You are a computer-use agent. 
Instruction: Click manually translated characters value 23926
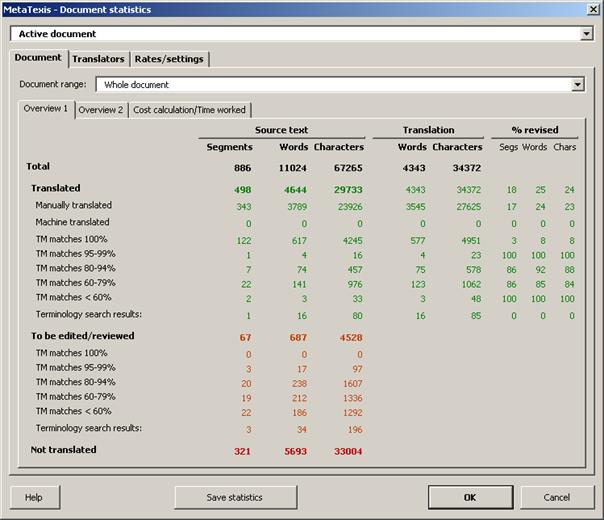click(350, 207)
